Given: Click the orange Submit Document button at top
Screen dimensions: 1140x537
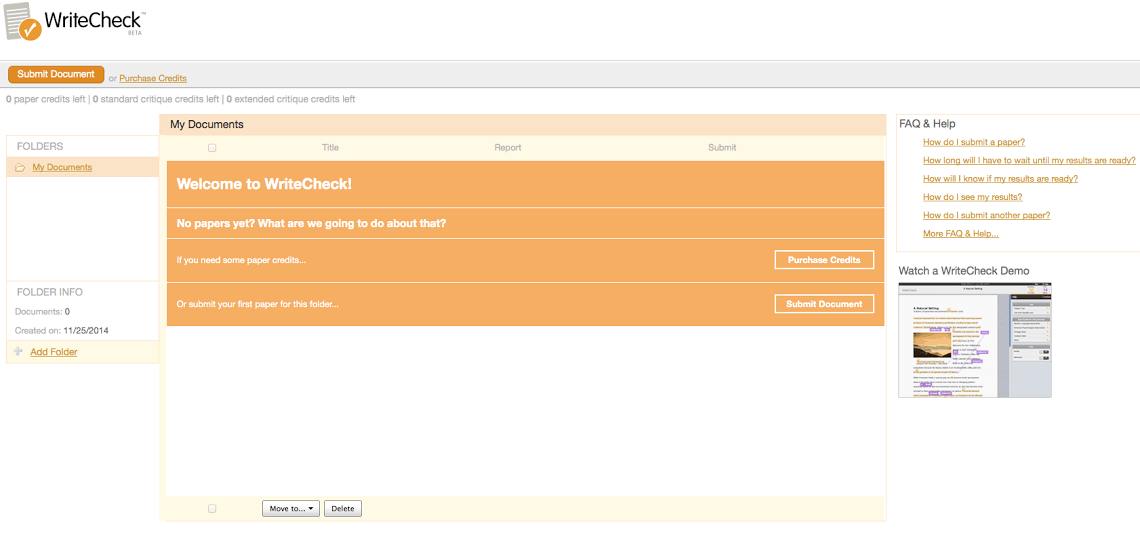Looking at the screenshot, I should point(56,74).
